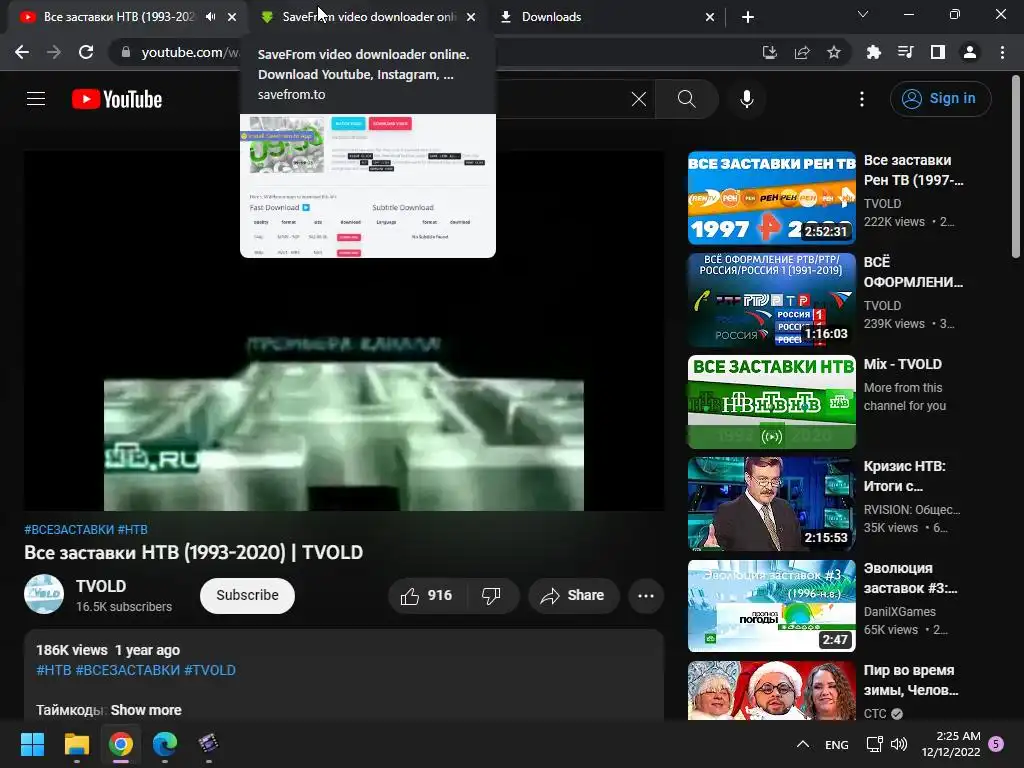Click the YouTube search magnifier button
1024x768 pixels.
tap(686, 99)
